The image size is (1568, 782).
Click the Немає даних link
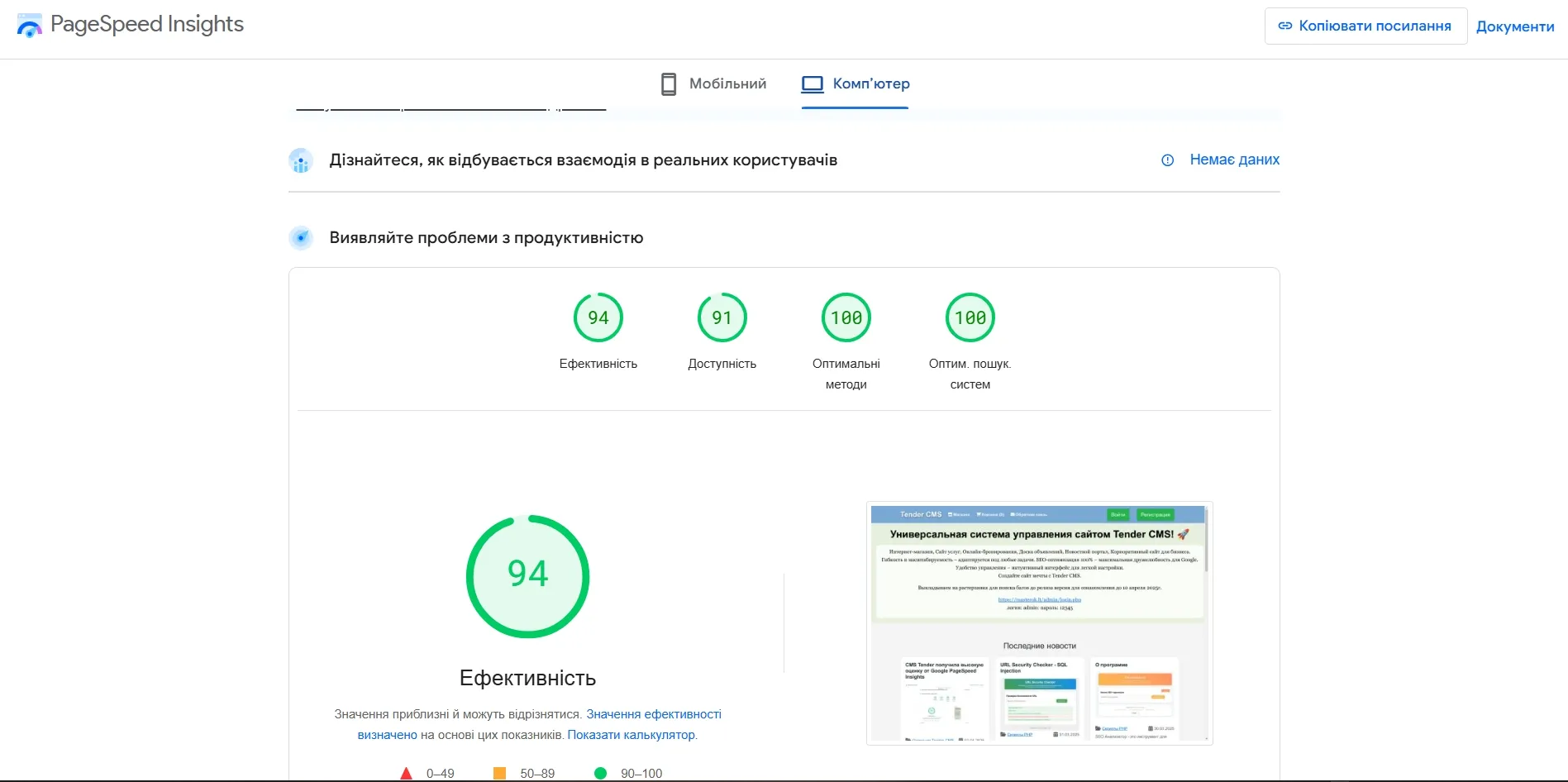pyautogui.click(x=1234, y=160)
